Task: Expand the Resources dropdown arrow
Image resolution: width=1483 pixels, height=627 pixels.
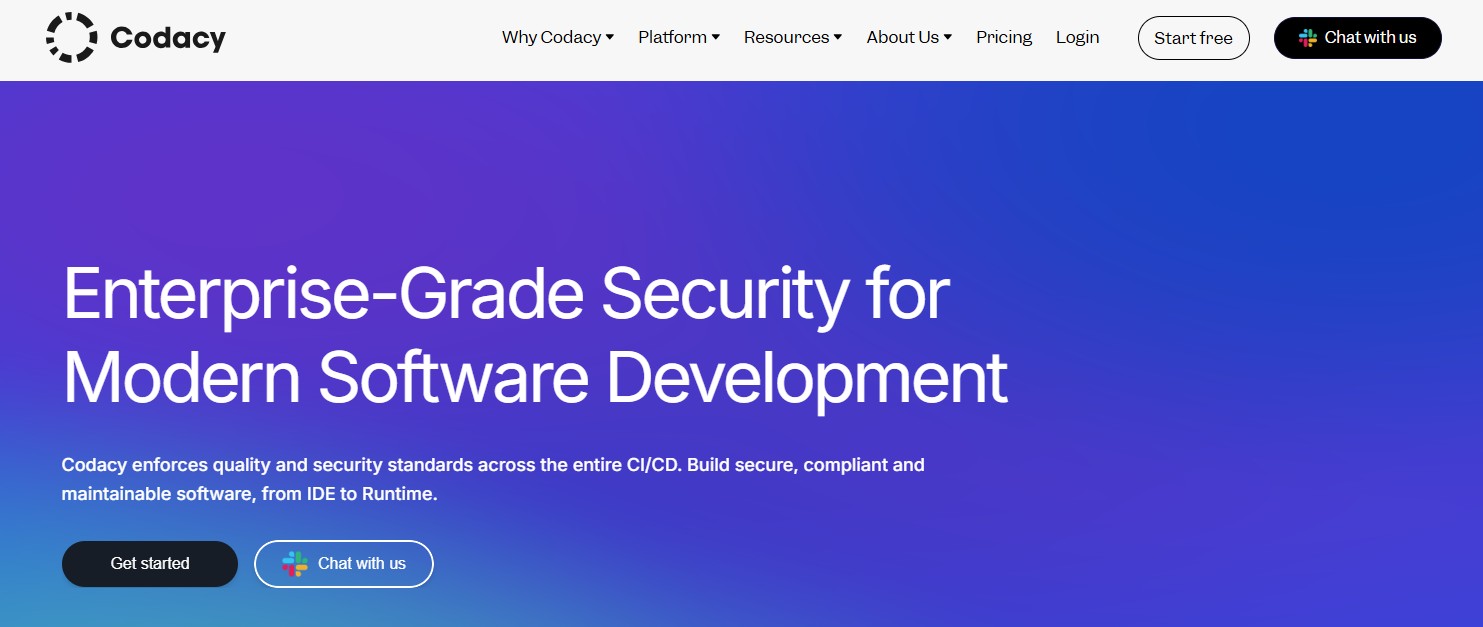Action: [838, 38]
